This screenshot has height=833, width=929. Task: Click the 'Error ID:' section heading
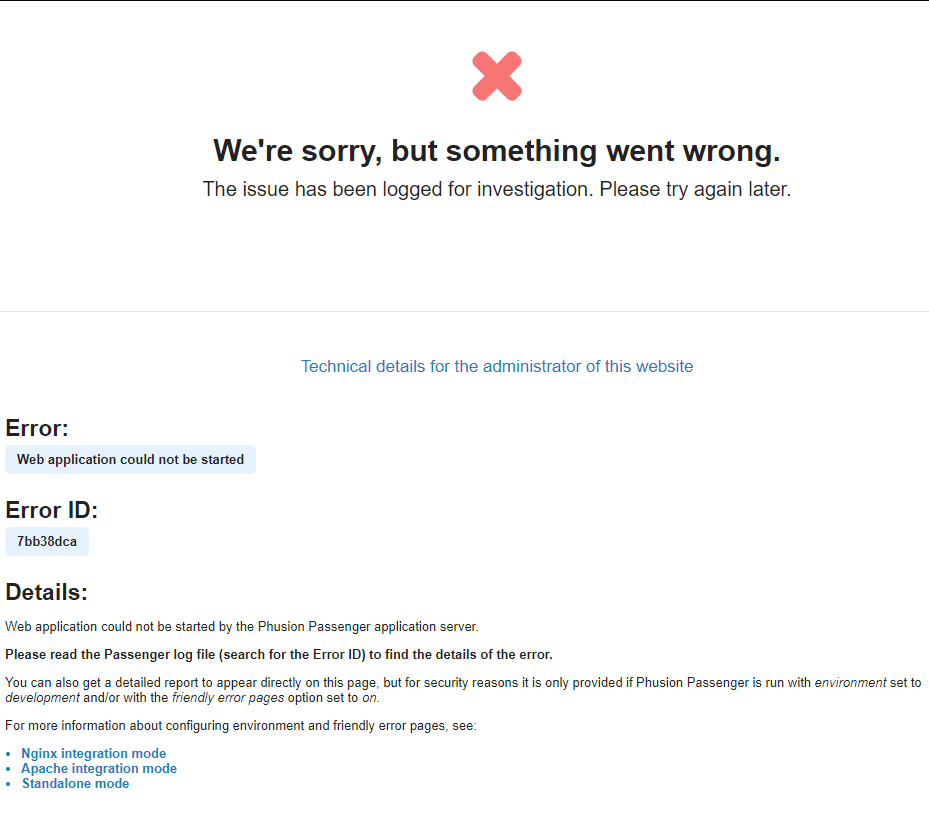coord(52,510)
